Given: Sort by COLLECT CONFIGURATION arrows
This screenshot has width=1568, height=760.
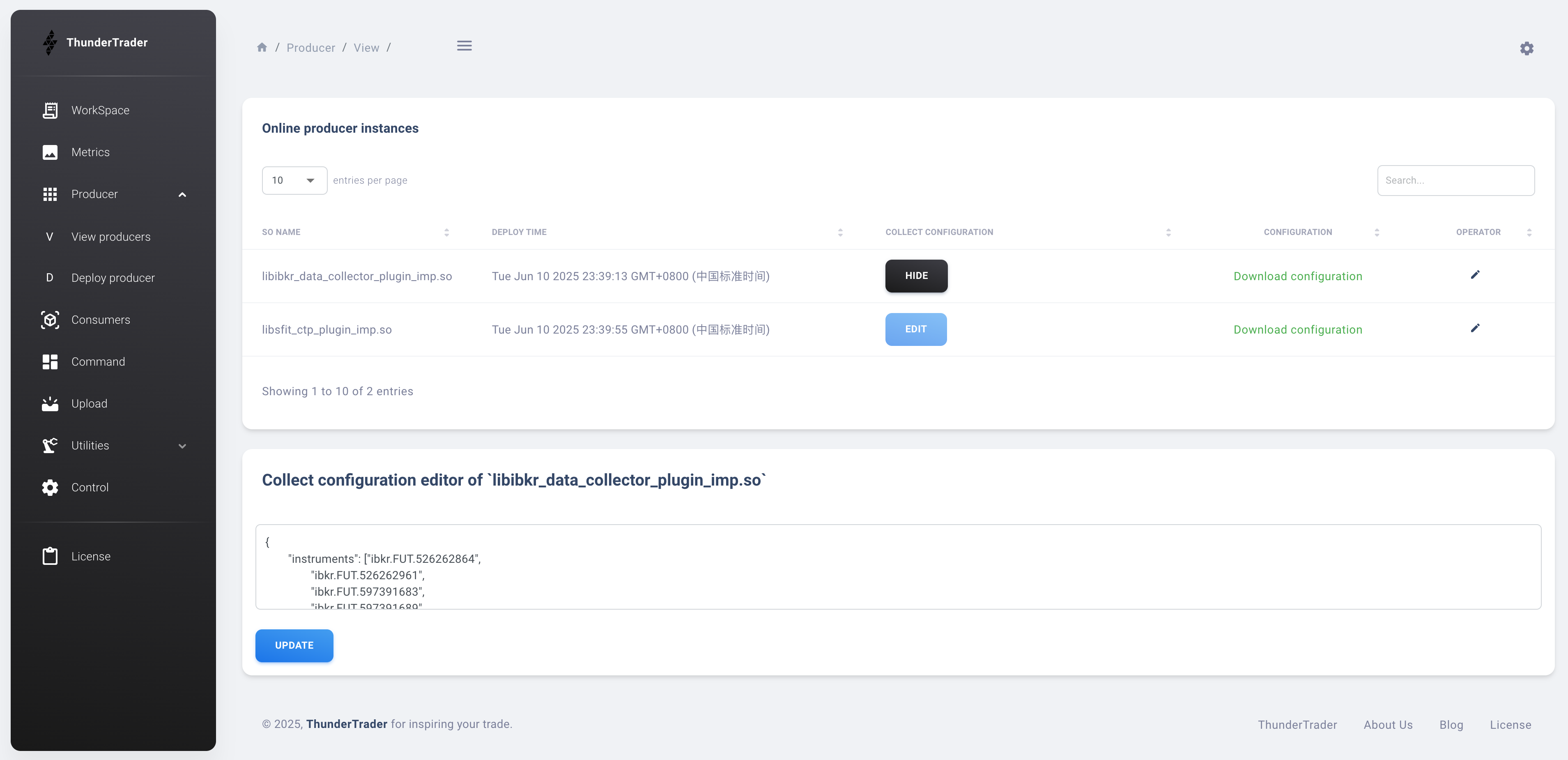Looking at the screenshot, I should point(1169,233).
